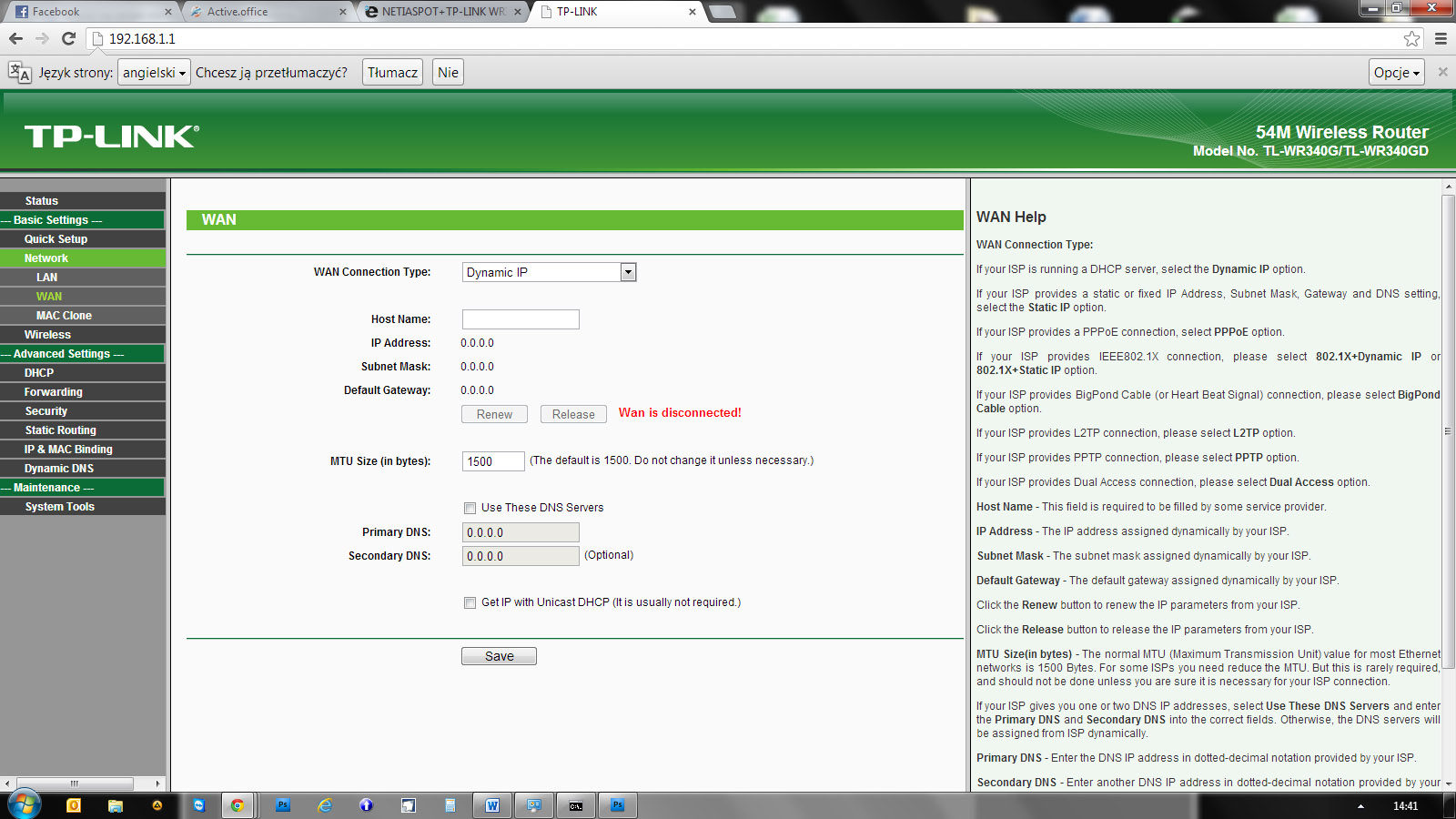Open the Status menu item
This screenshot has width=1456, height=819.
[x=42, y=201]
